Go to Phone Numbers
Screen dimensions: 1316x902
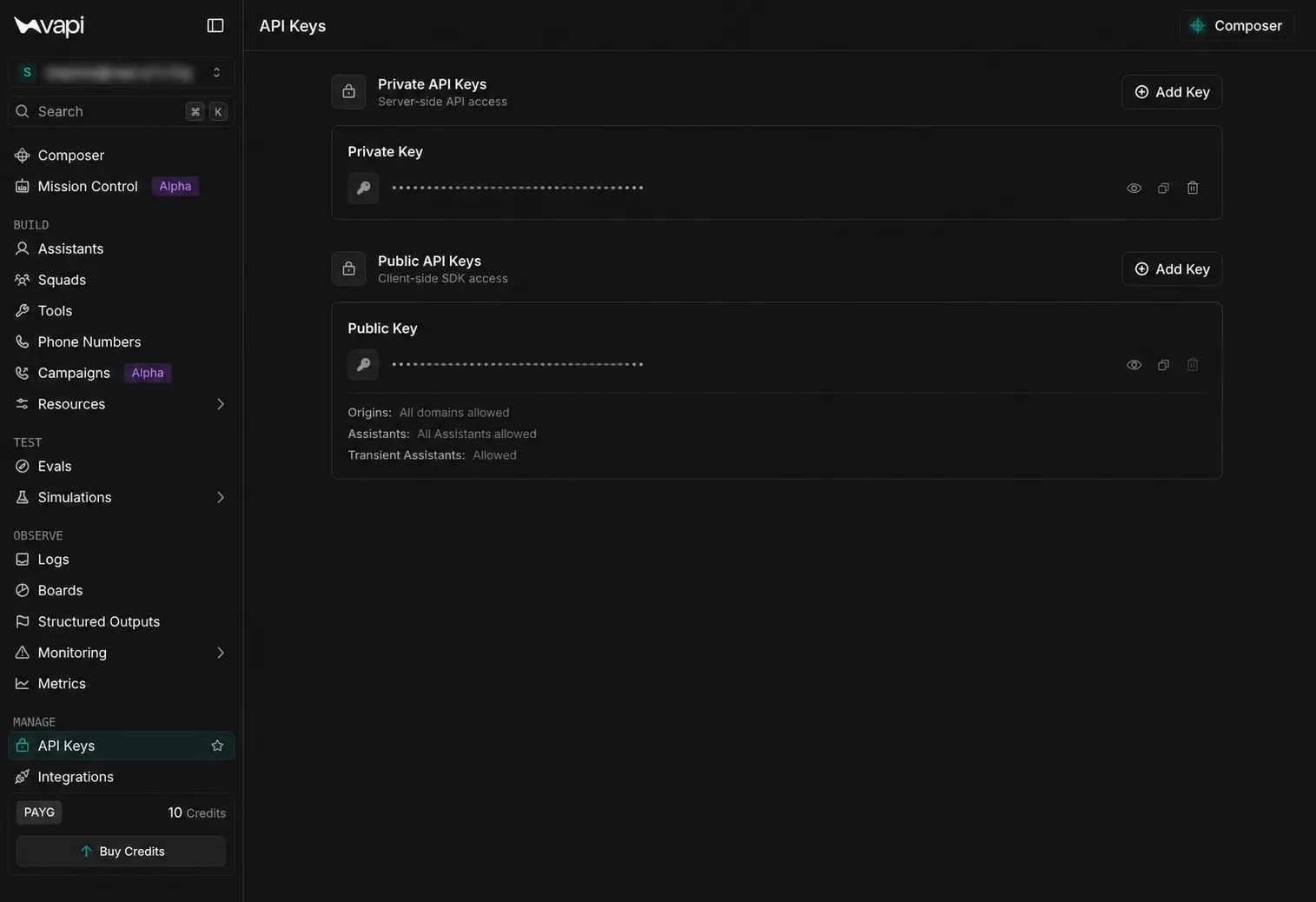[122, 342]
